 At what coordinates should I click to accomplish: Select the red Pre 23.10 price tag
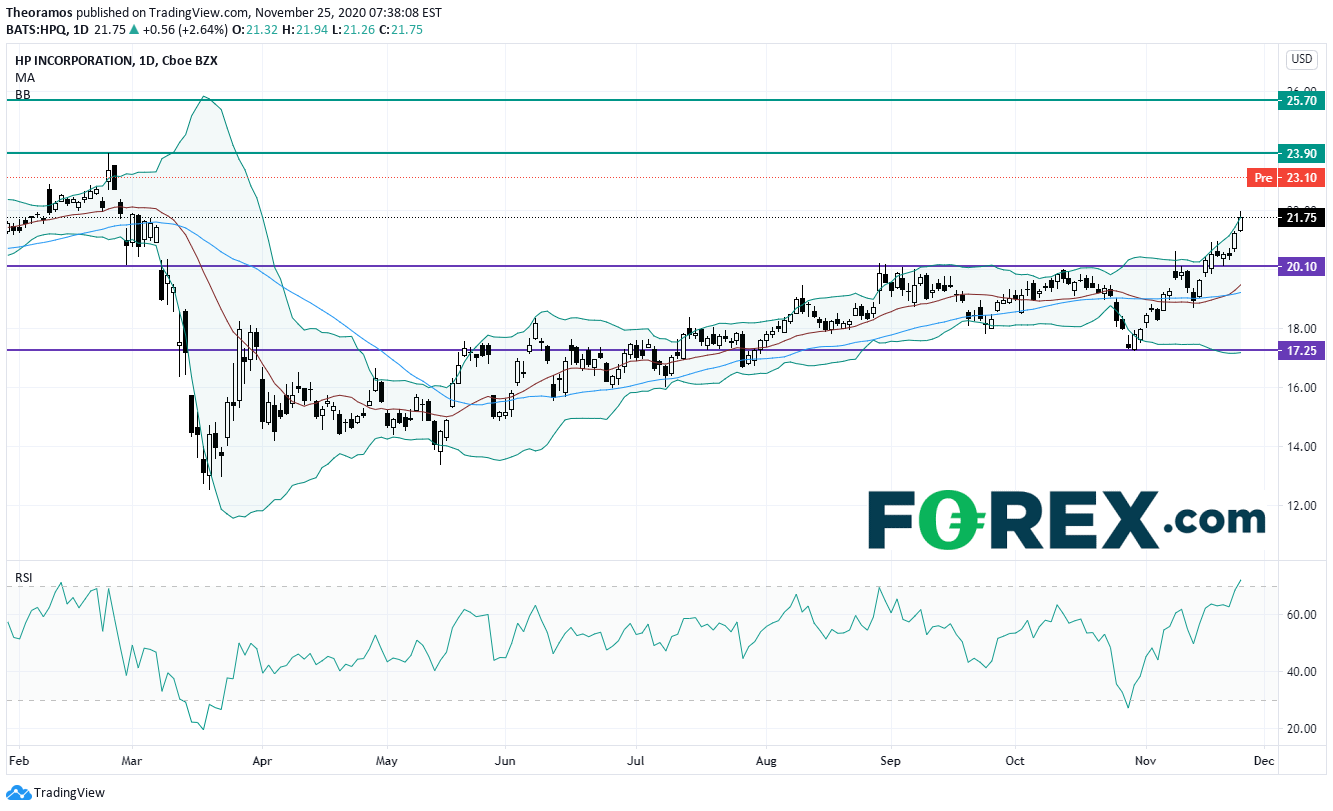coord(1287,178)
